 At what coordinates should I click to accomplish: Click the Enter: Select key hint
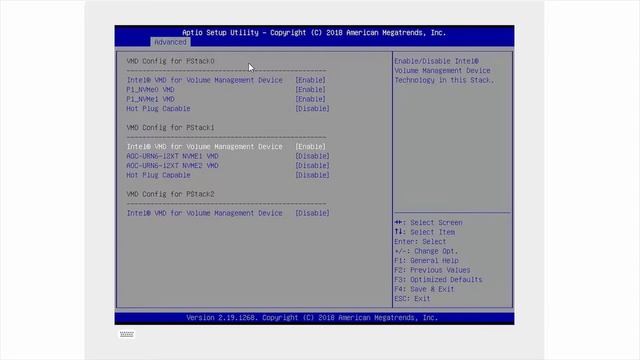coord(420,242)
